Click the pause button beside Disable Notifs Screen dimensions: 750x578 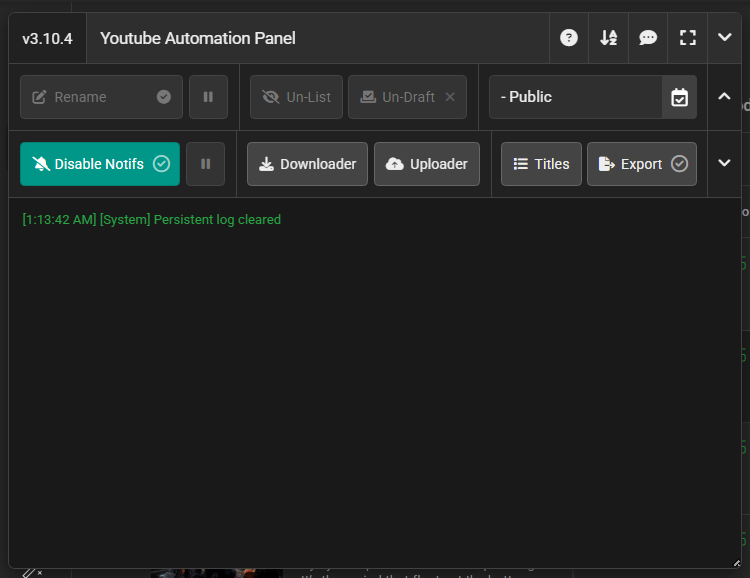(x=205, y=164)
